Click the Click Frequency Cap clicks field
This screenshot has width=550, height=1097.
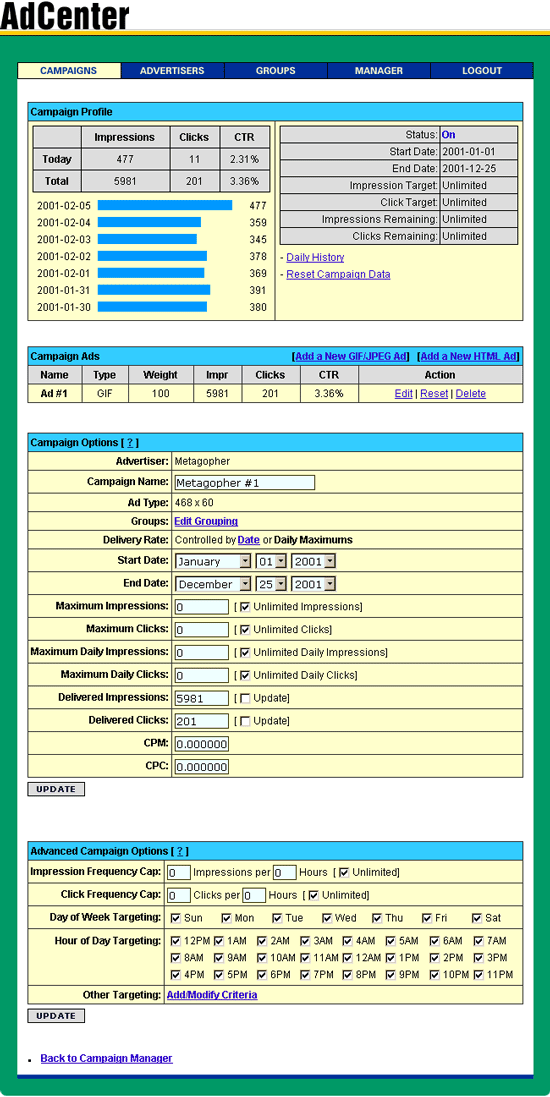pos(180,896)
